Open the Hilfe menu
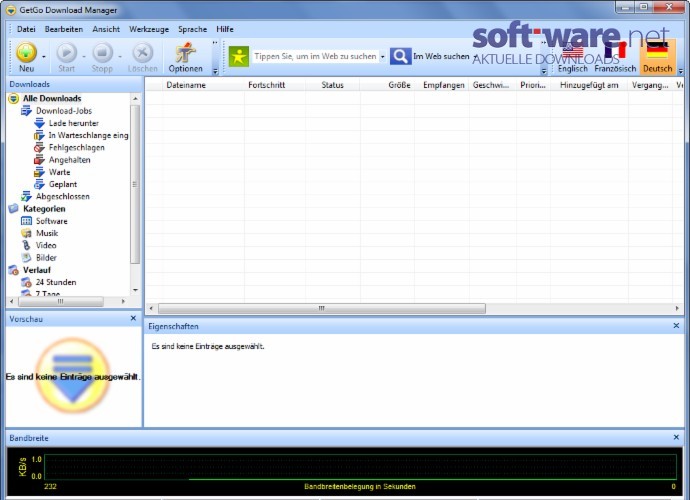The image size is (690, 500). (x=224, y=29)
